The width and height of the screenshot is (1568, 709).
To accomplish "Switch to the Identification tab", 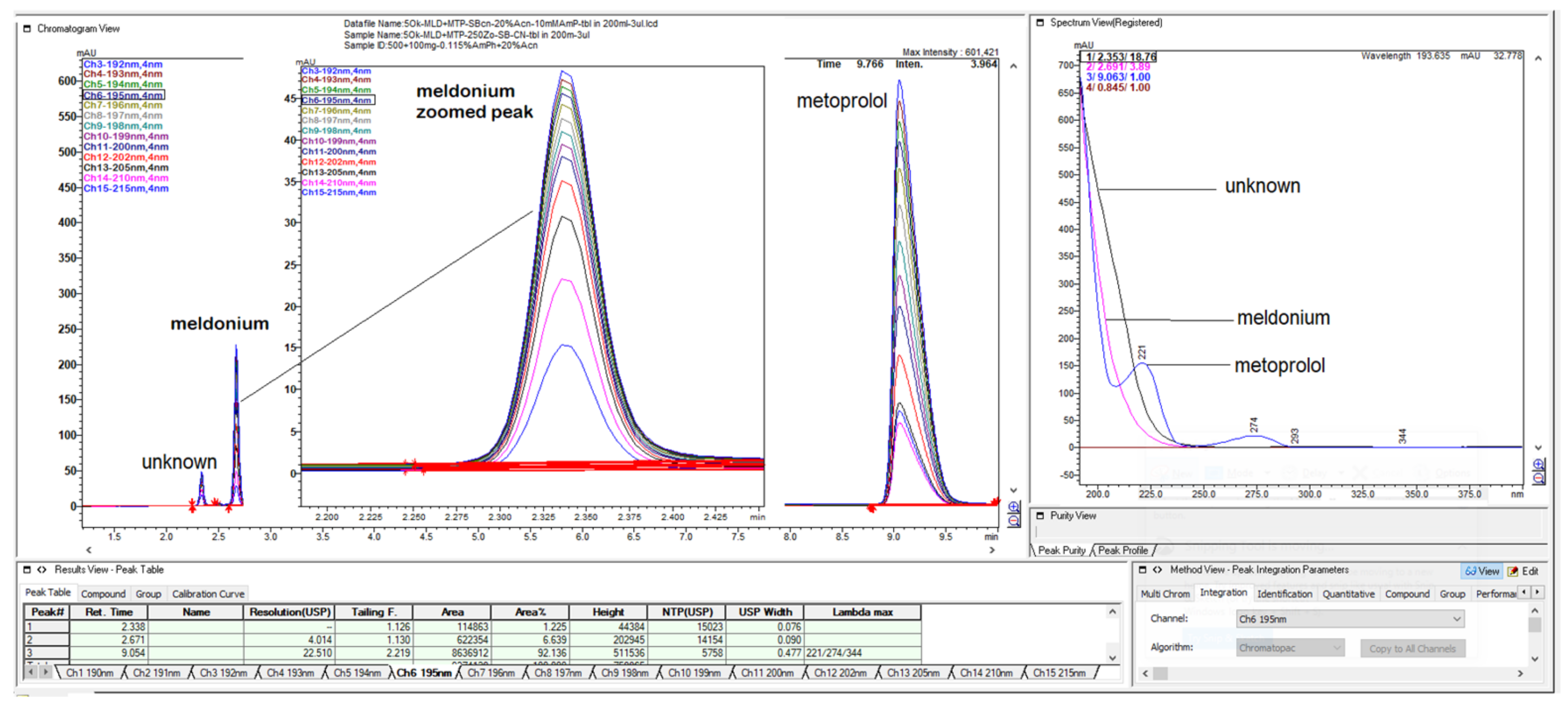I will 1284,593.
